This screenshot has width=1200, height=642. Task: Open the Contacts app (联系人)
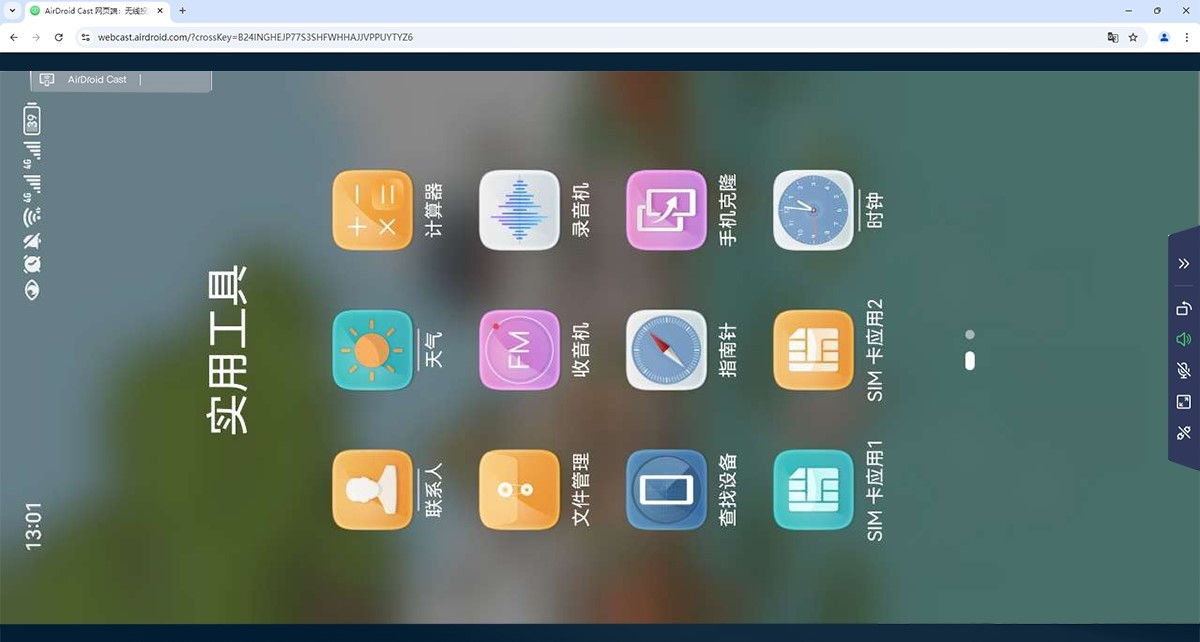coord(372,490)
